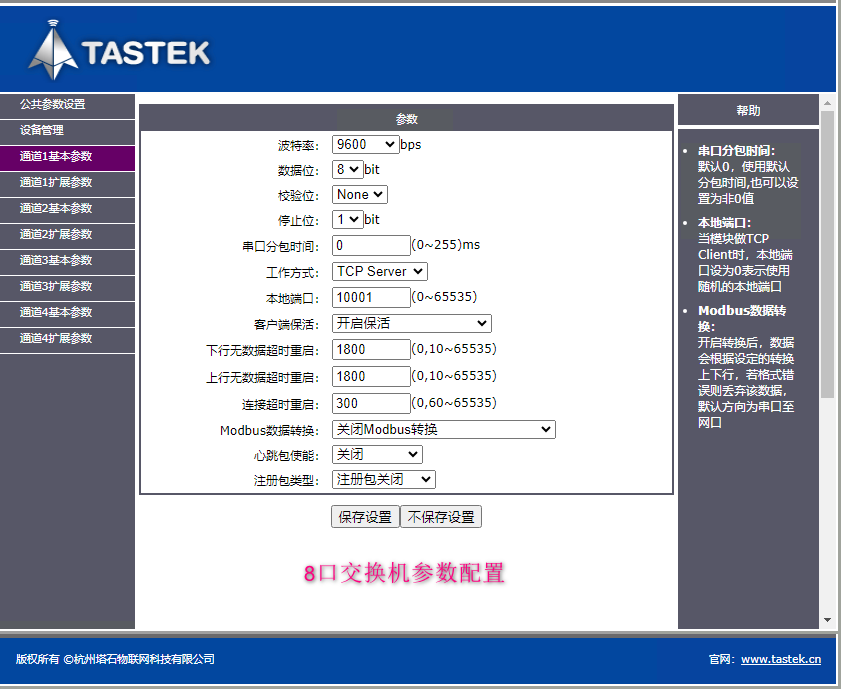The width and height of the screenshot is (841, 689).
Task: Open 公共参数设置 menu item
Action: pyautogui.click(x=67, y=105)
